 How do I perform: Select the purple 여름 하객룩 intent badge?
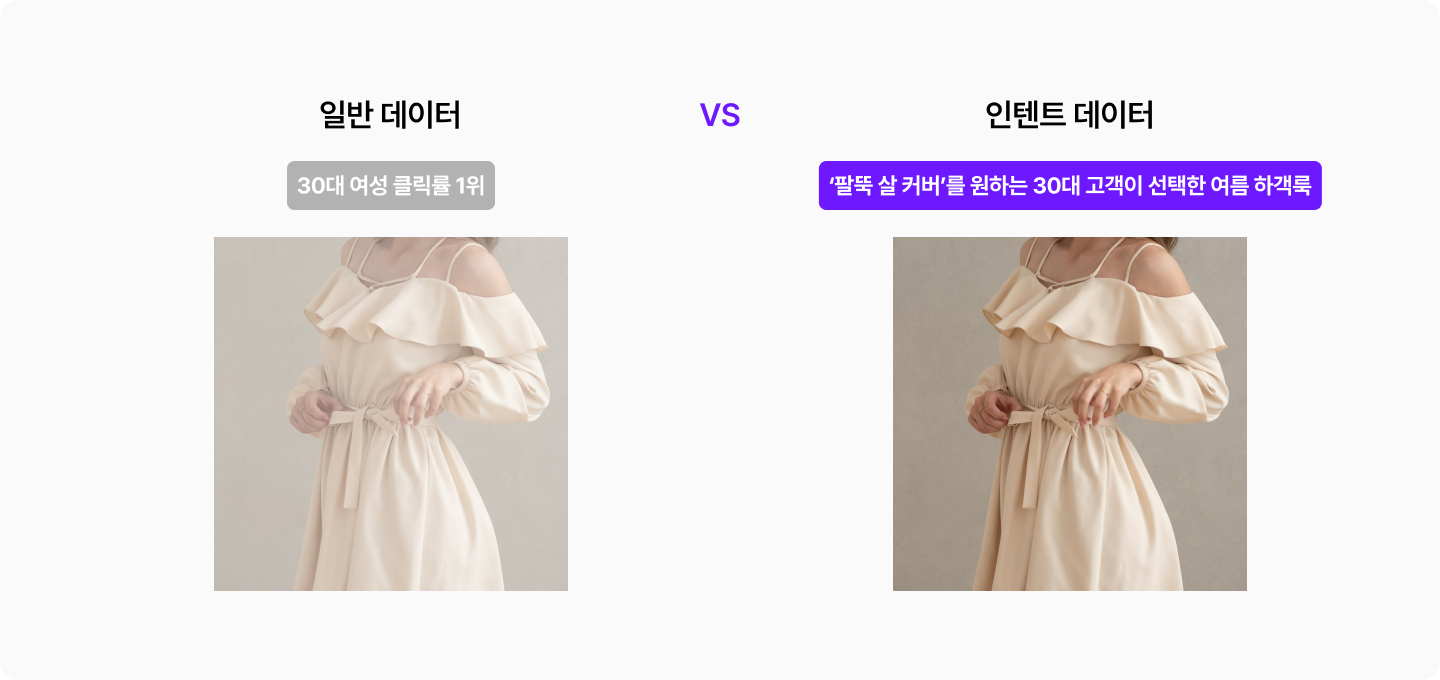[1070, 186]
